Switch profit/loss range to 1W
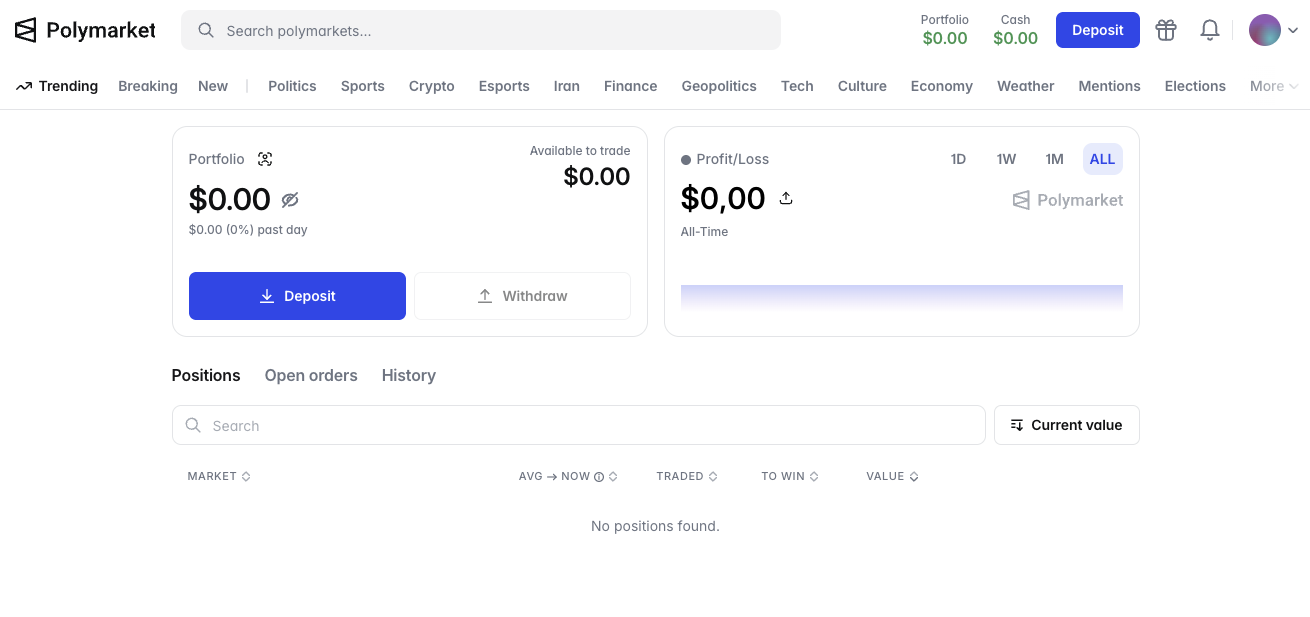 1006,159
